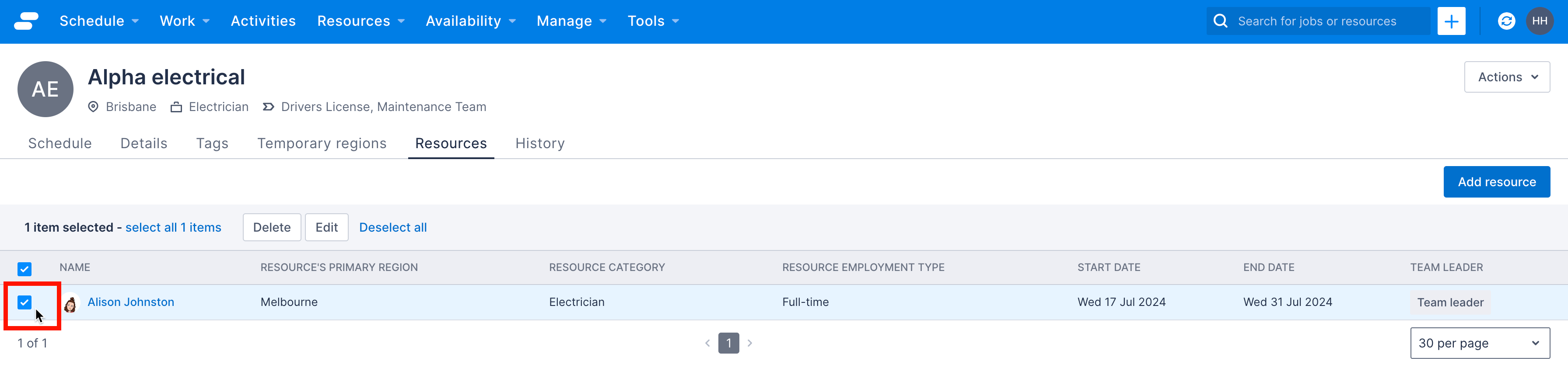Click the search magnifier icon
This screenshot has height=375, width=1568.
point(1220,21)
